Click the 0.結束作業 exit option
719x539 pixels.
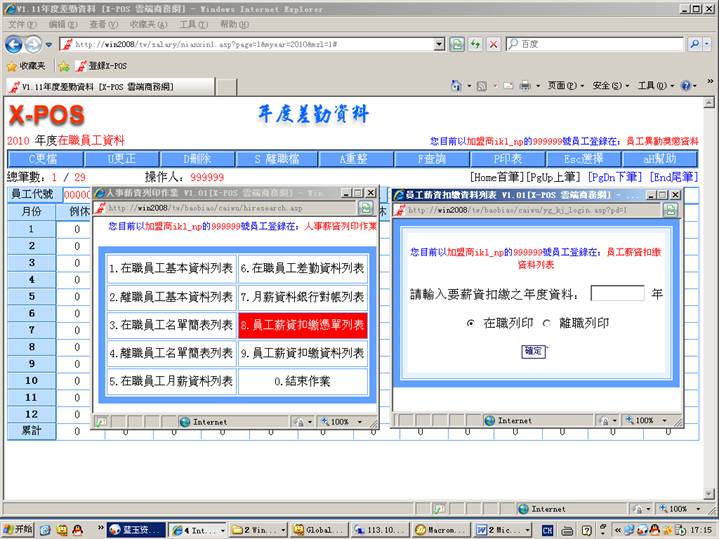pyautogui.click(x=303, y=381)
